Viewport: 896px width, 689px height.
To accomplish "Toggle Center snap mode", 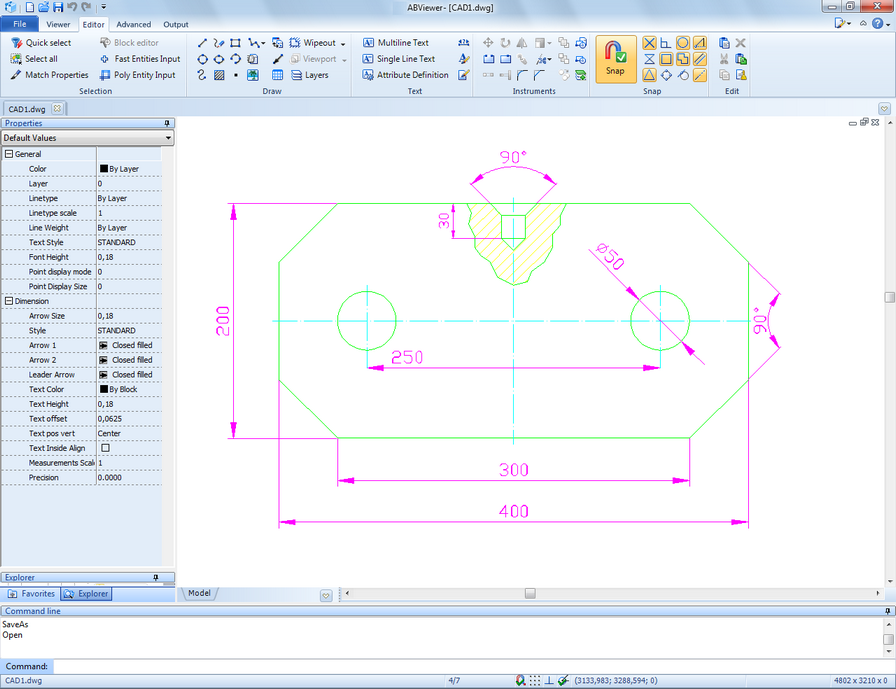I will pos(683,43).
